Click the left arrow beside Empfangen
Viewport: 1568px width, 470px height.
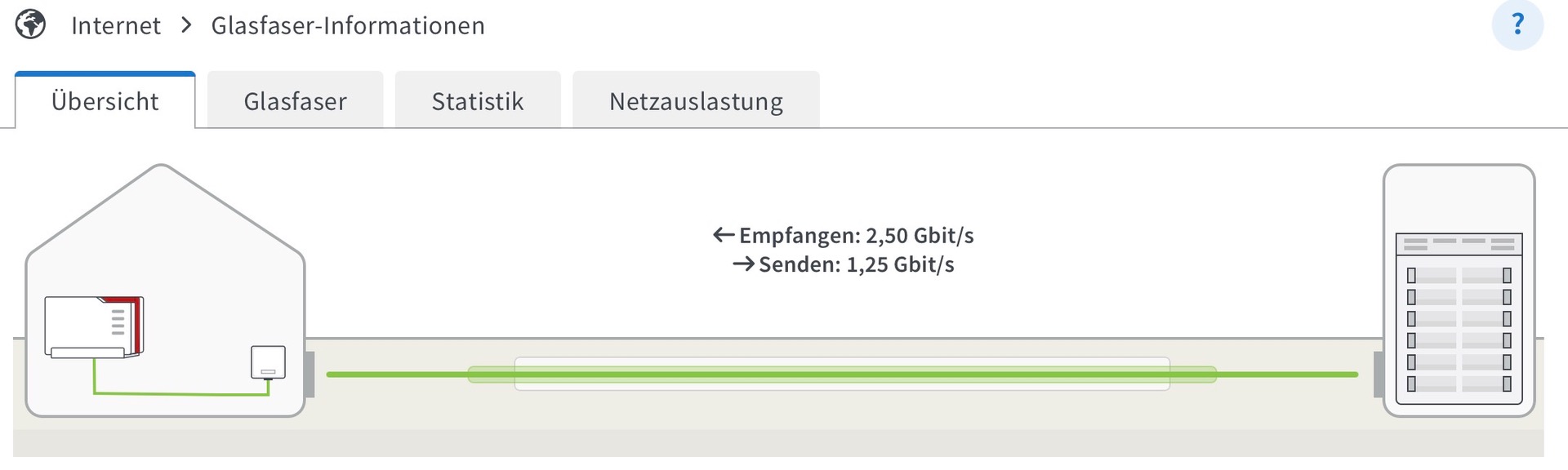tap(724, 235)
